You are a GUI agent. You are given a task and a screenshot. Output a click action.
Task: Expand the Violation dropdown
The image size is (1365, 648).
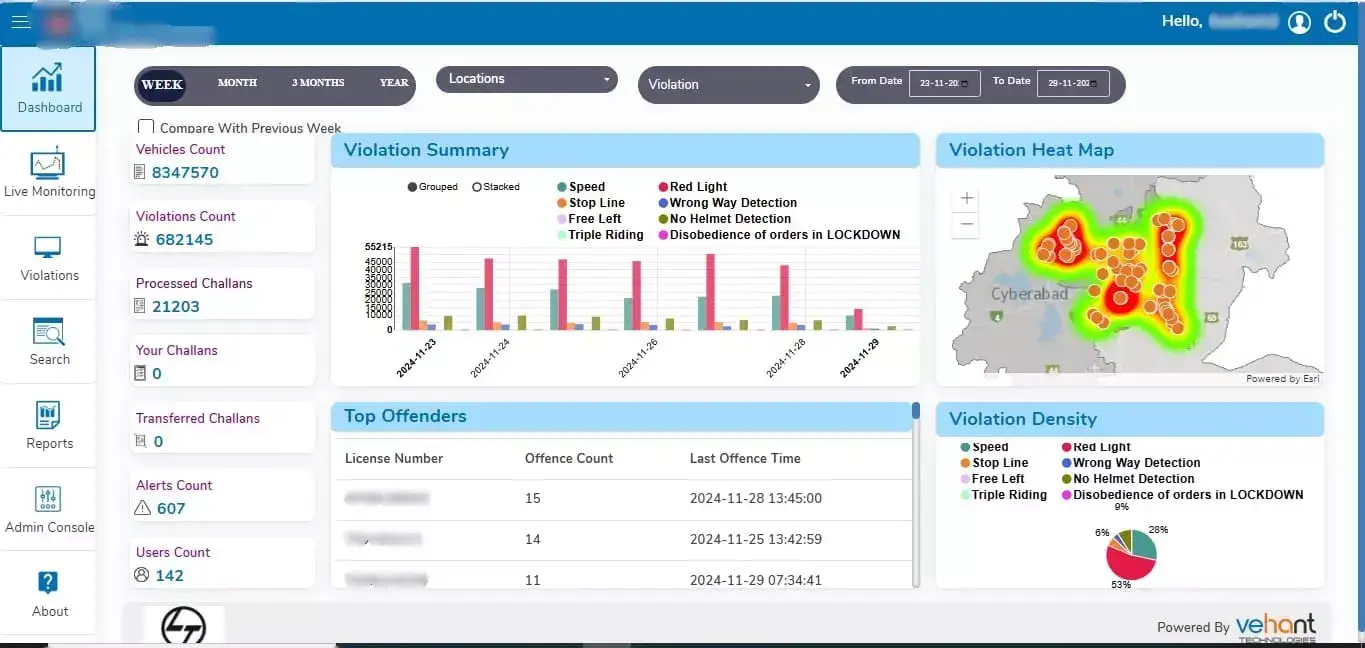pyautogui.click(x=728, y=85)
